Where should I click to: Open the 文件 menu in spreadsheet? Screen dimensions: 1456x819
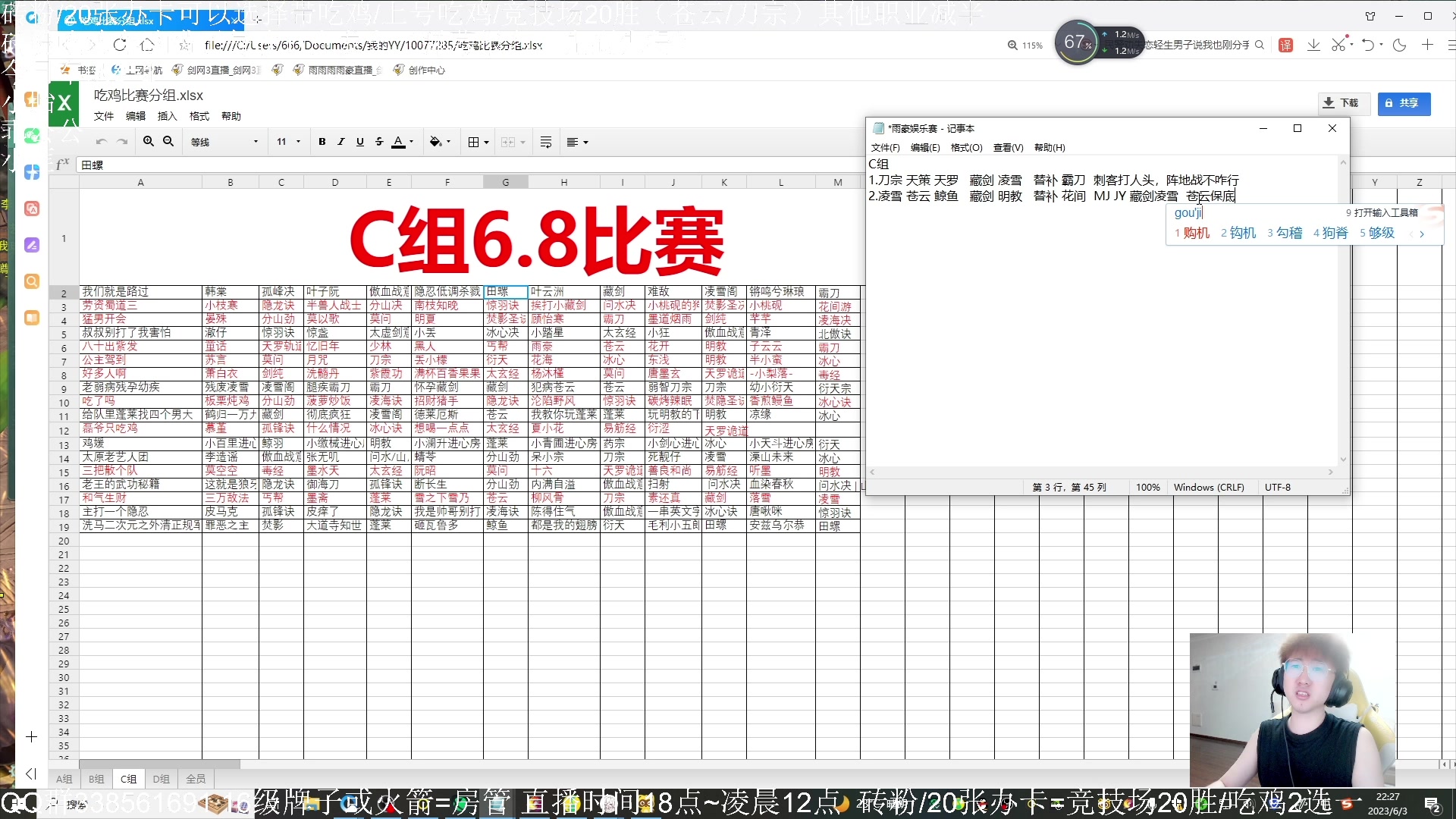coord(103,116)
